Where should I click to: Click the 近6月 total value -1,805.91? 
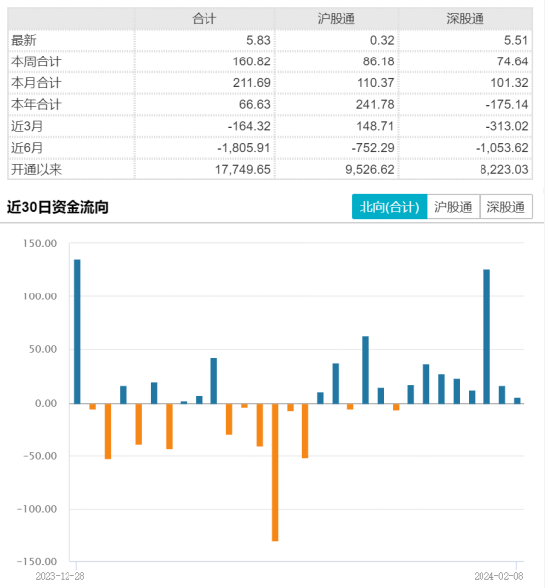click(x=244, y=148)
